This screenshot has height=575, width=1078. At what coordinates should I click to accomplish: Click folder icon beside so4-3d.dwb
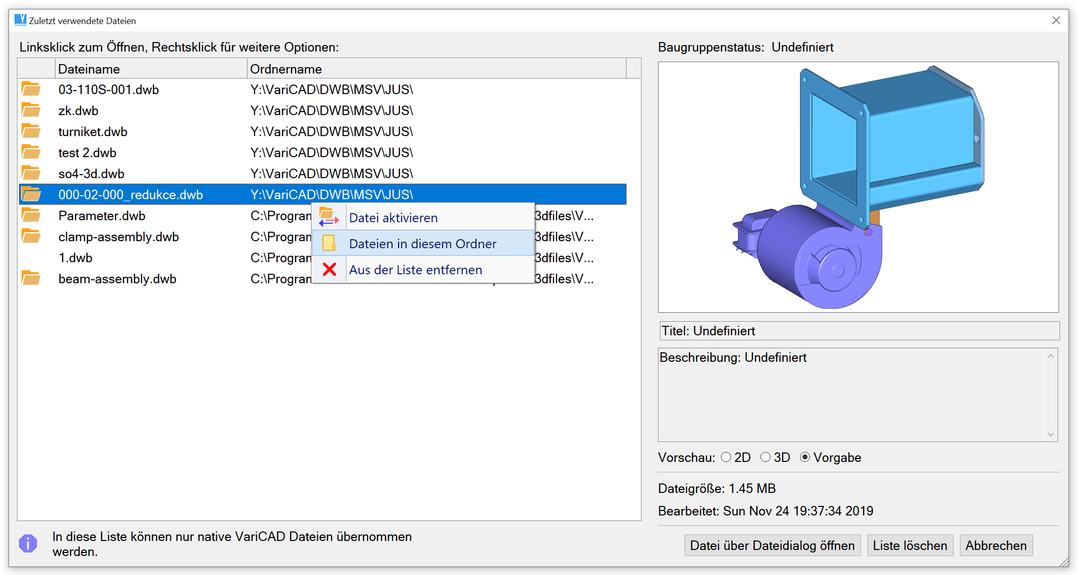(x=31, y=173)
